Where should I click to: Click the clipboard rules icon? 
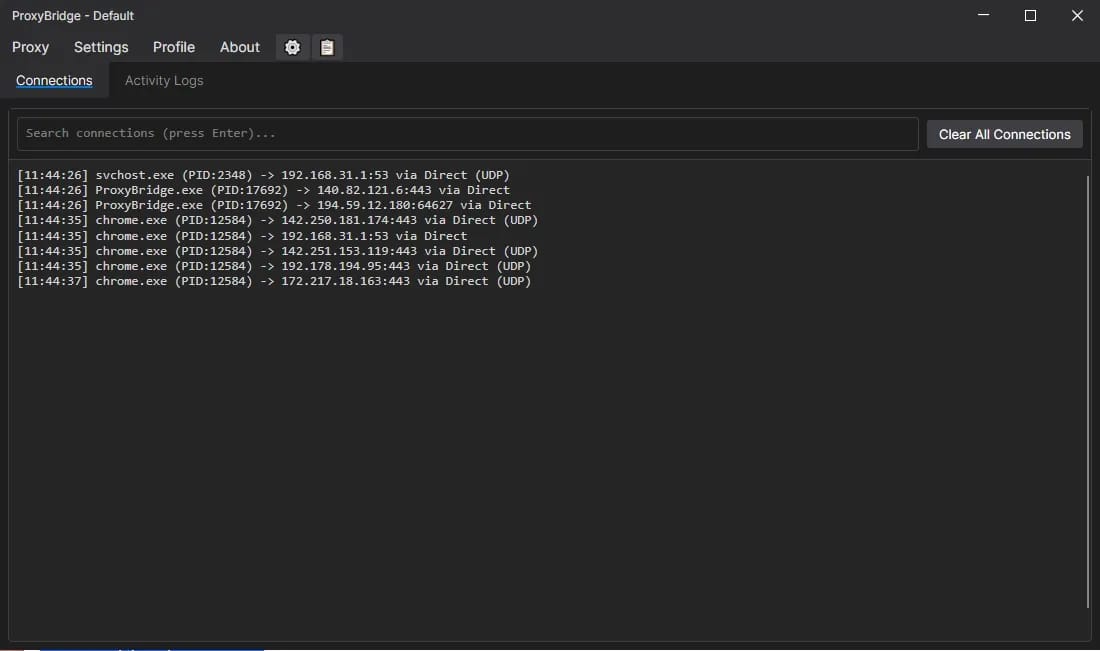click(327, 47)
